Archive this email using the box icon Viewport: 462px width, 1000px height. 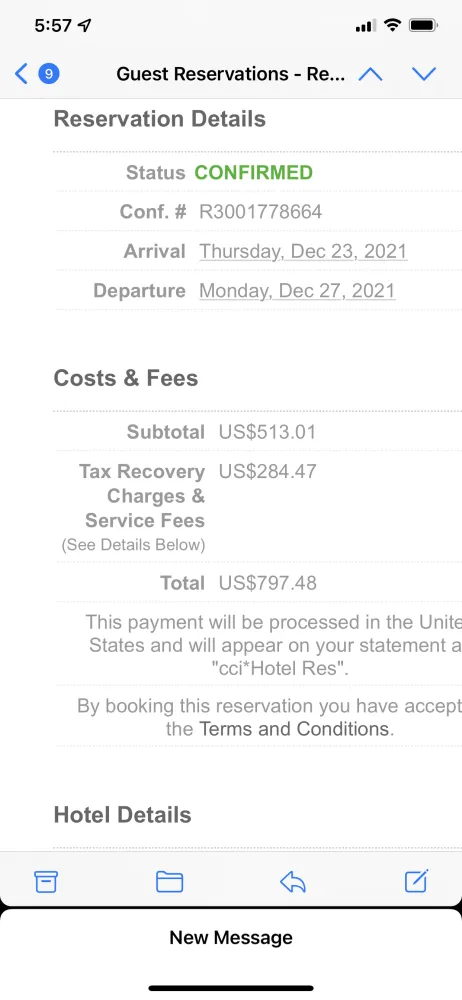pyautogui.click(x=46, y=881)
